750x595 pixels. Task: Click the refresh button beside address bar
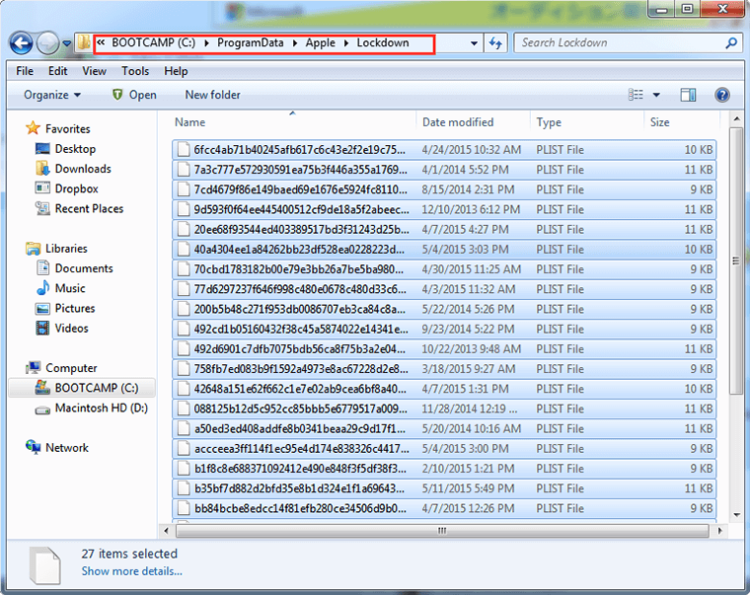click(496, 44)
